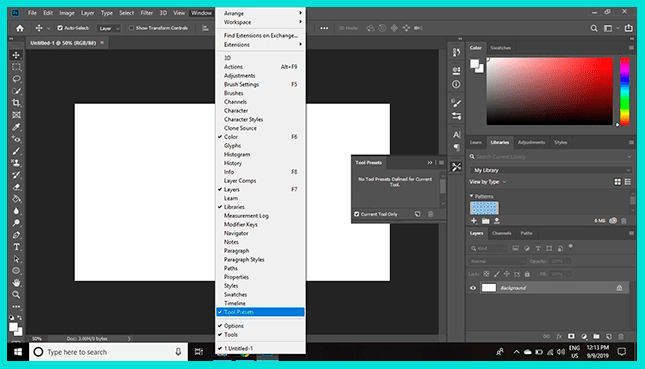Open the My Library dropdown
The image size is (645, 369).
click(550, 170)
